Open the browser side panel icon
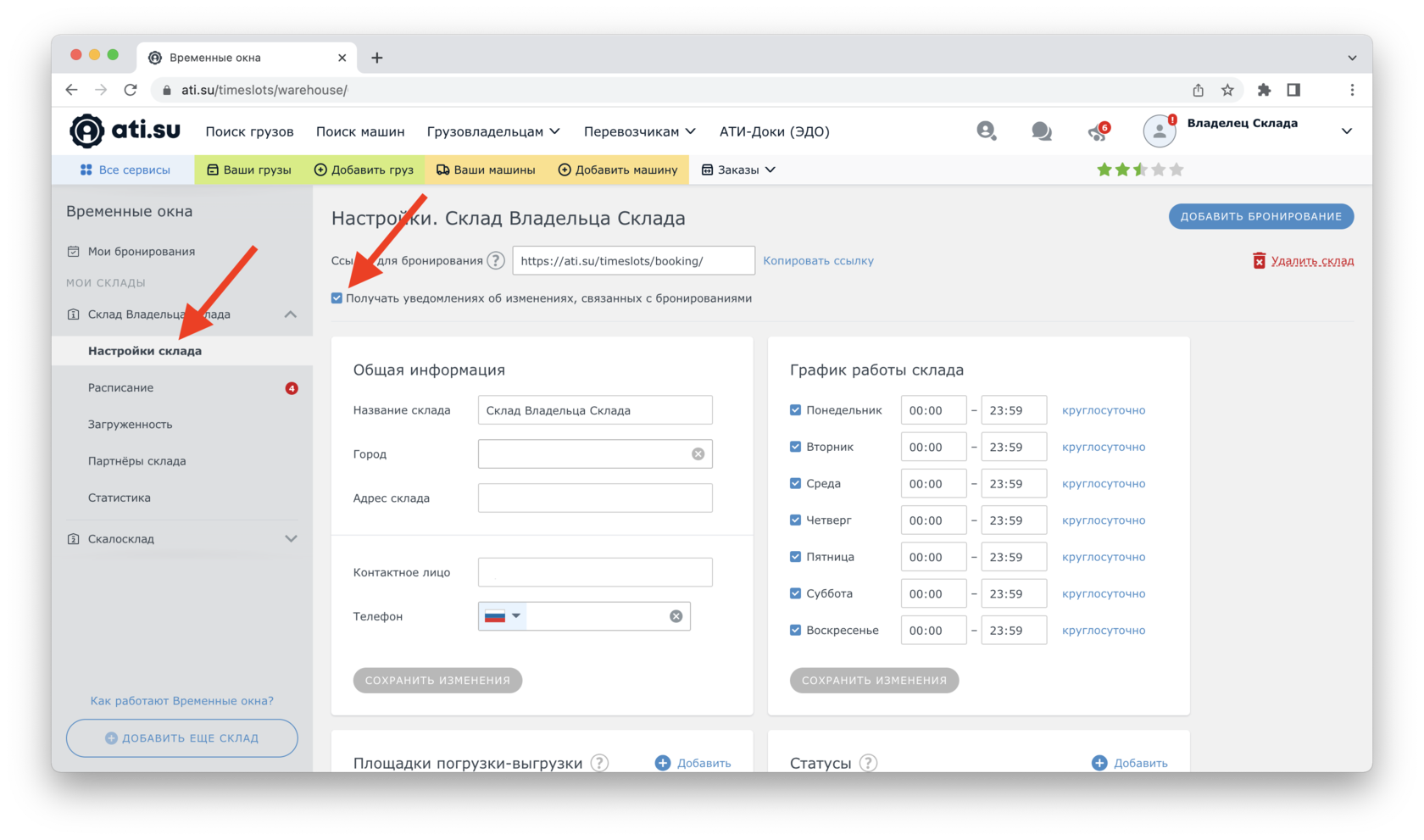The height and width of the screenshot is (840, 1424). [x=1293, y=90]
